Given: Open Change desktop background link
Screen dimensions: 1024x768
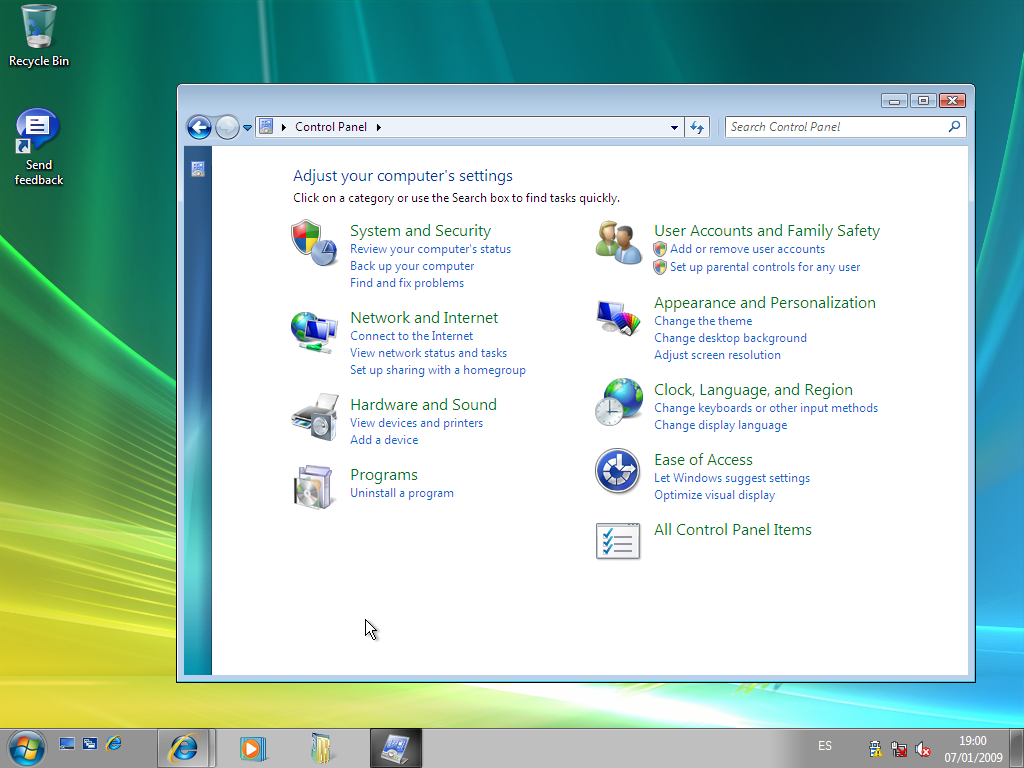Looking at the screenshot, I should 730,338.
